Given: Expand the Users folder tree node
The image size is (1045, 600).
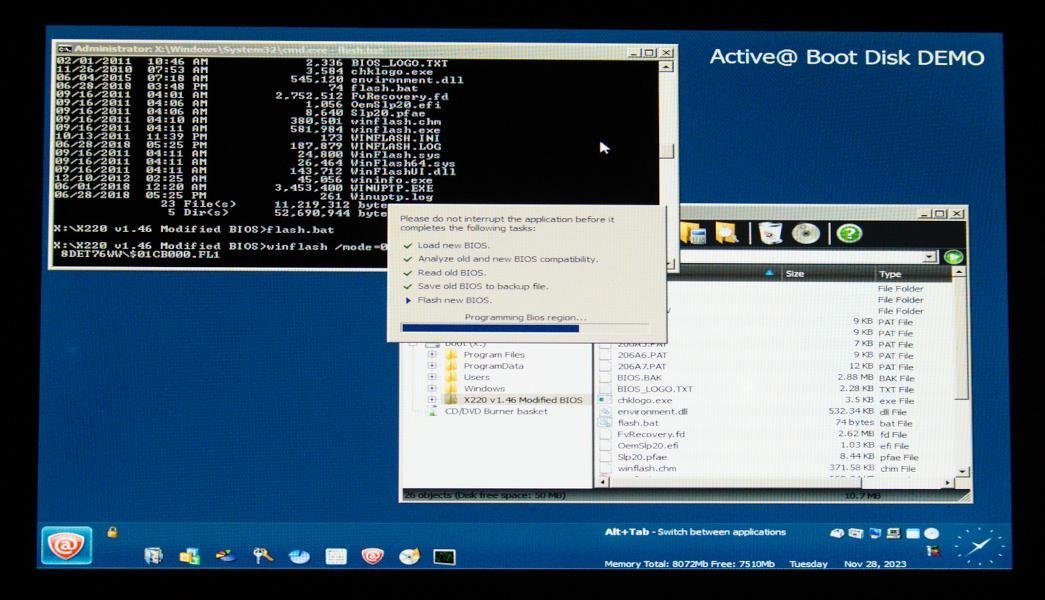Looking at the screenshot, I should (432, 377).
